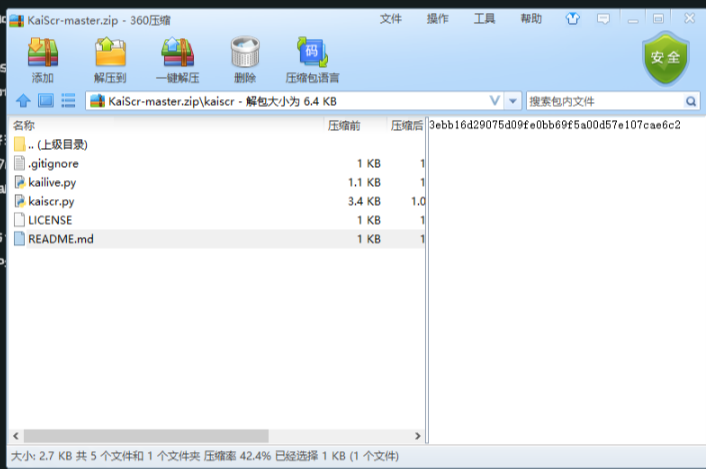Viewport: 706px width, 469px height.
Task: Click the horizontal scrollbar thumb
Action: (x=146, y=436)
